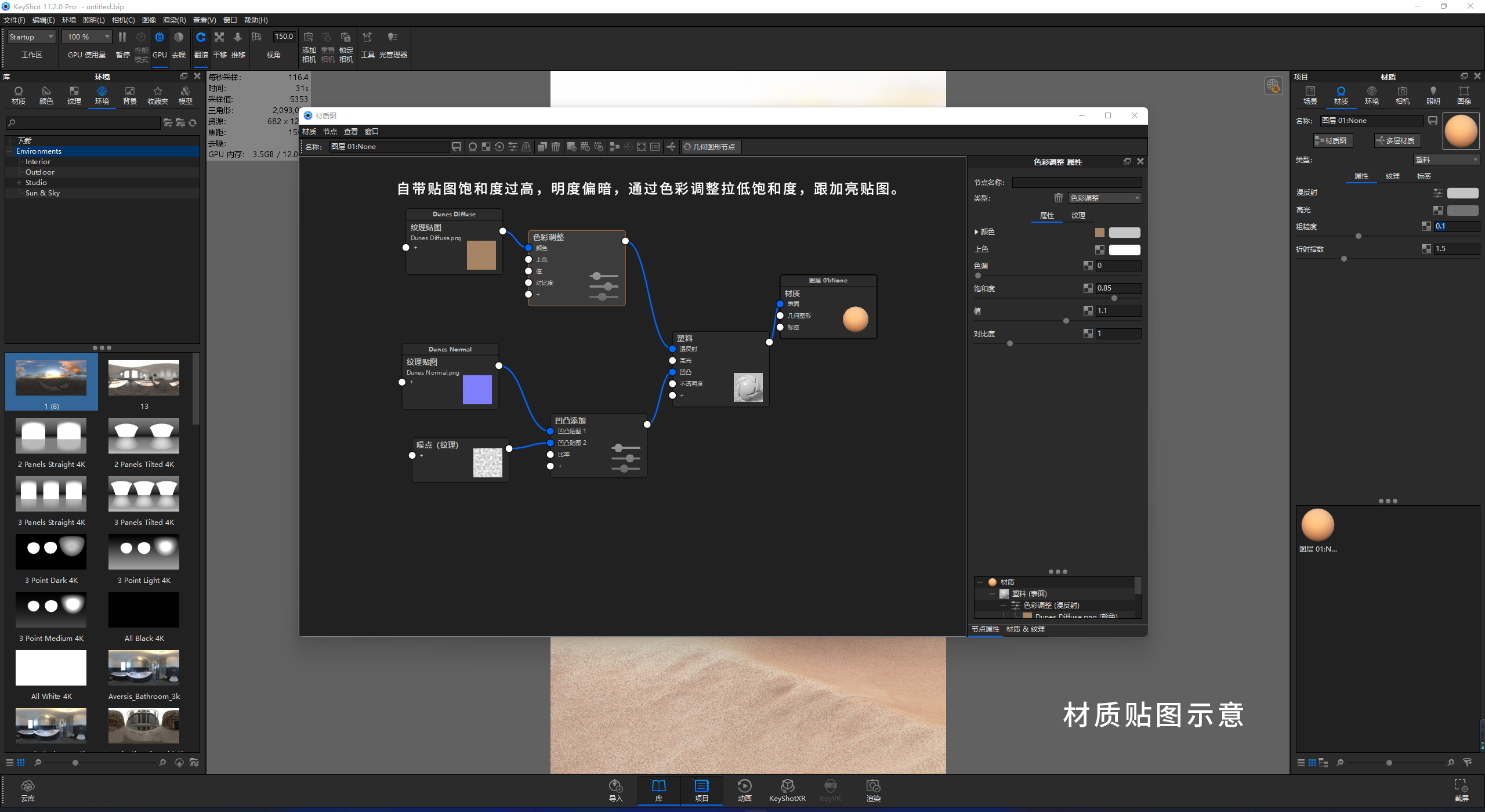Open the 色彩调整 type dropdown
Screen dimensions: 1485x812
(x=1104, y=198)
